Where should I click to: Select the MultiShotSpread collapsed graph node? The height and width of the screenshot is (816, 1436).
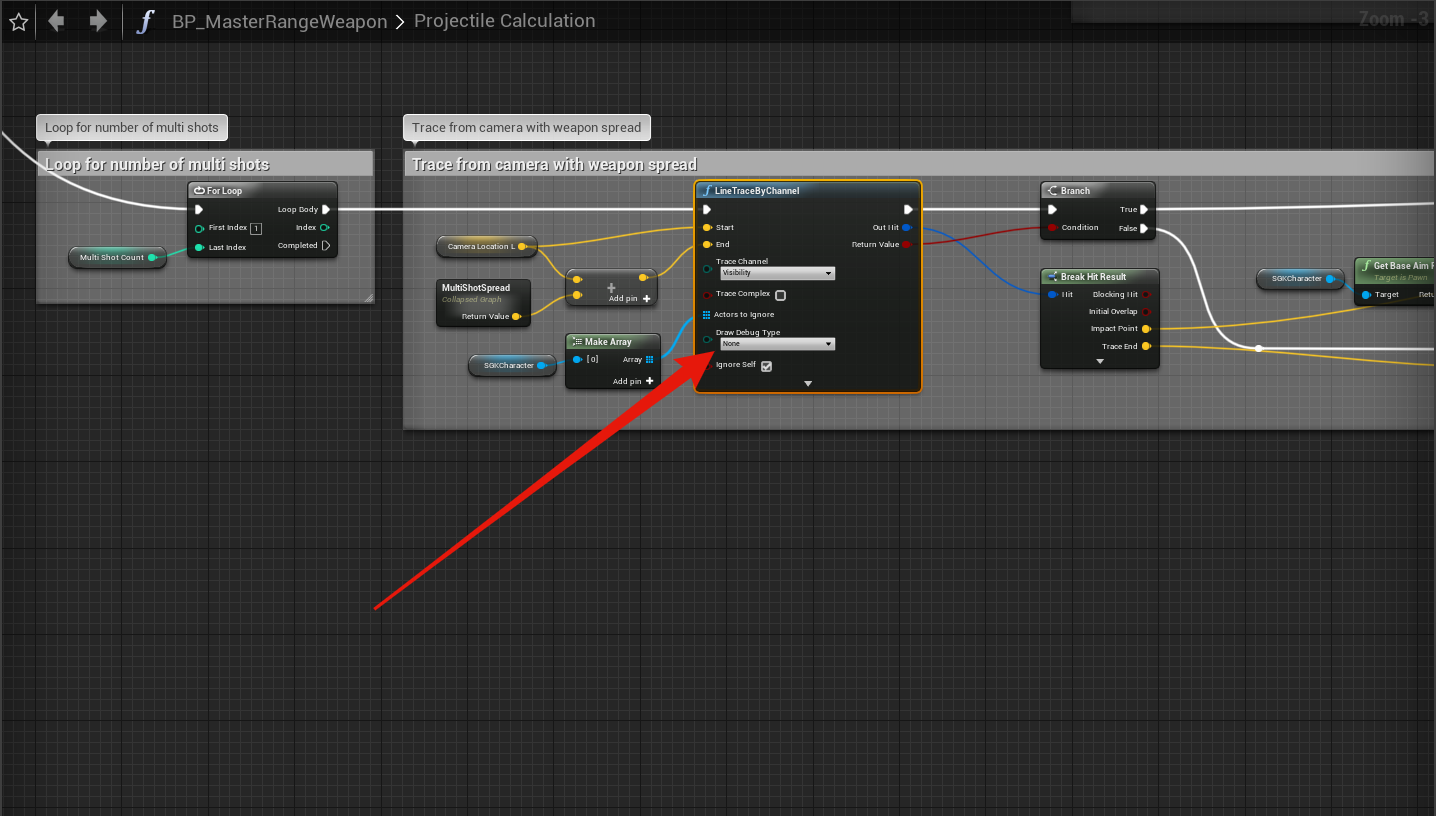pos(482,293)
